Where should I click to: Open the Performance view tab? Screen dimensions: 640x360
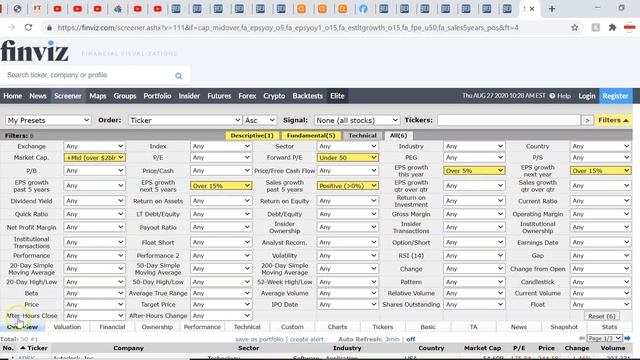[202, 327]
